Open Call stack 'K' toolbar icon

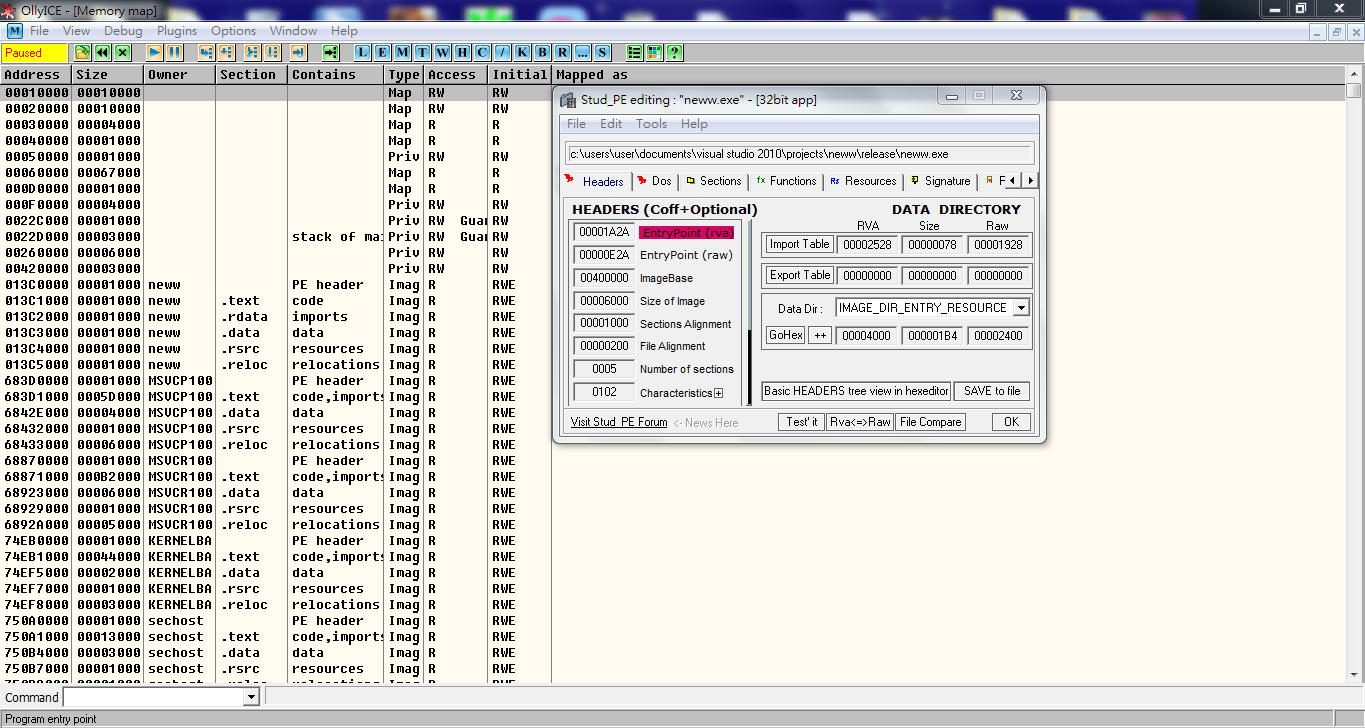tap(523, 52)
